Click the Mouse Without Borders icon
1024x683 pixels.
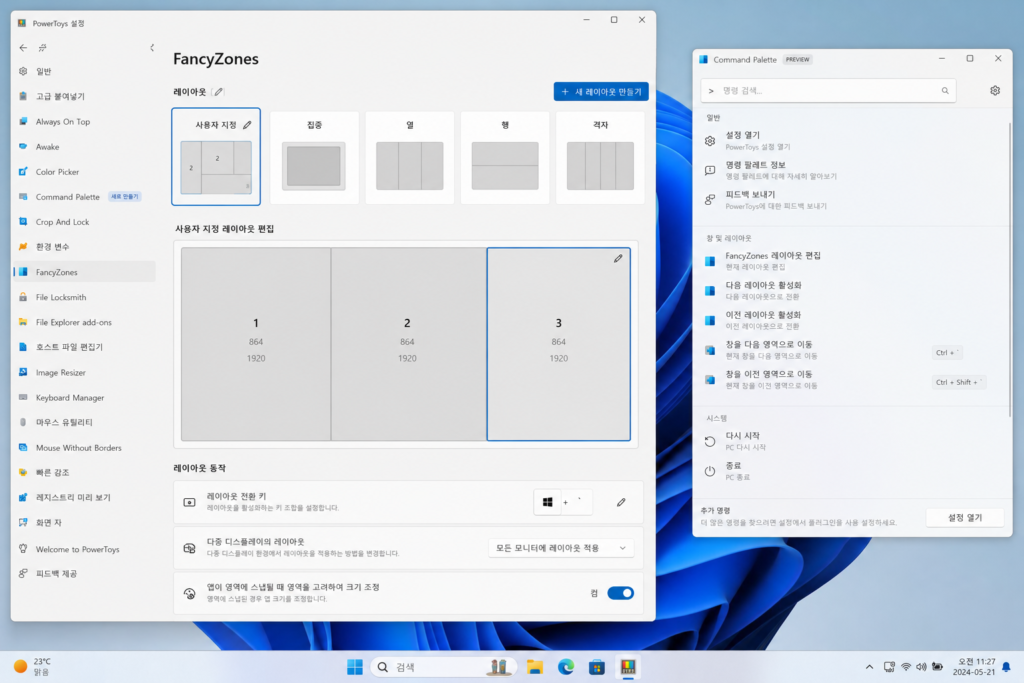pos(24,447)
